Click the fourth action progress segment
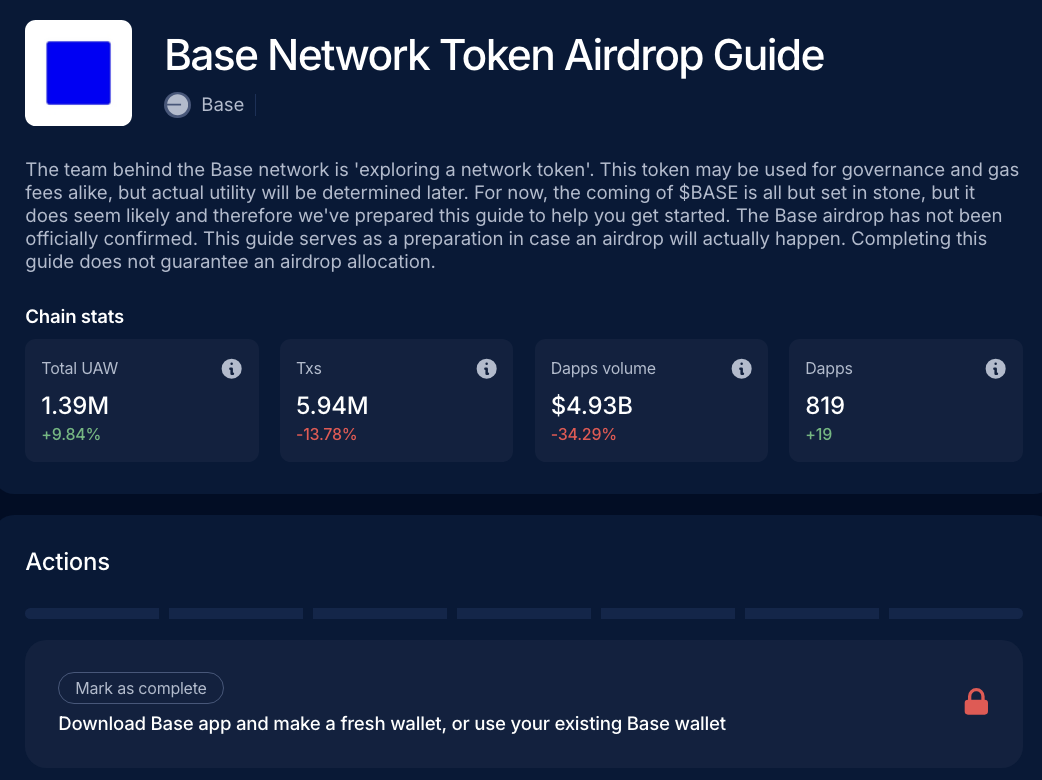 click(524, 613)
